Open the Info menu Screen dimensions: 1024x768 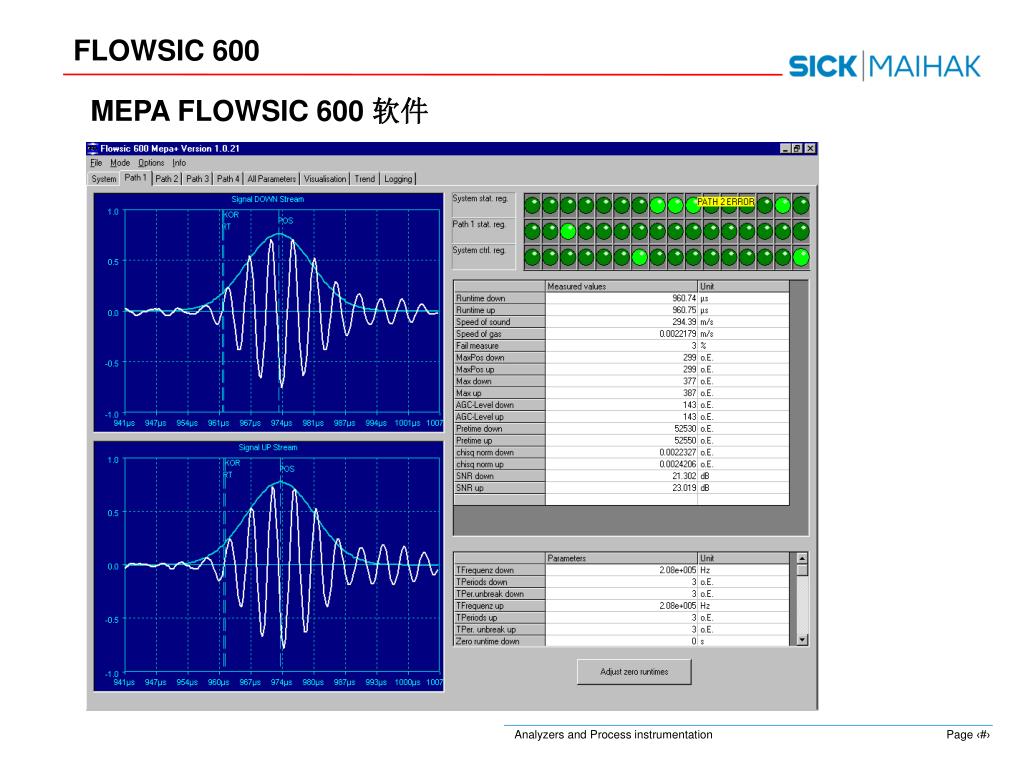click(179, 163)
